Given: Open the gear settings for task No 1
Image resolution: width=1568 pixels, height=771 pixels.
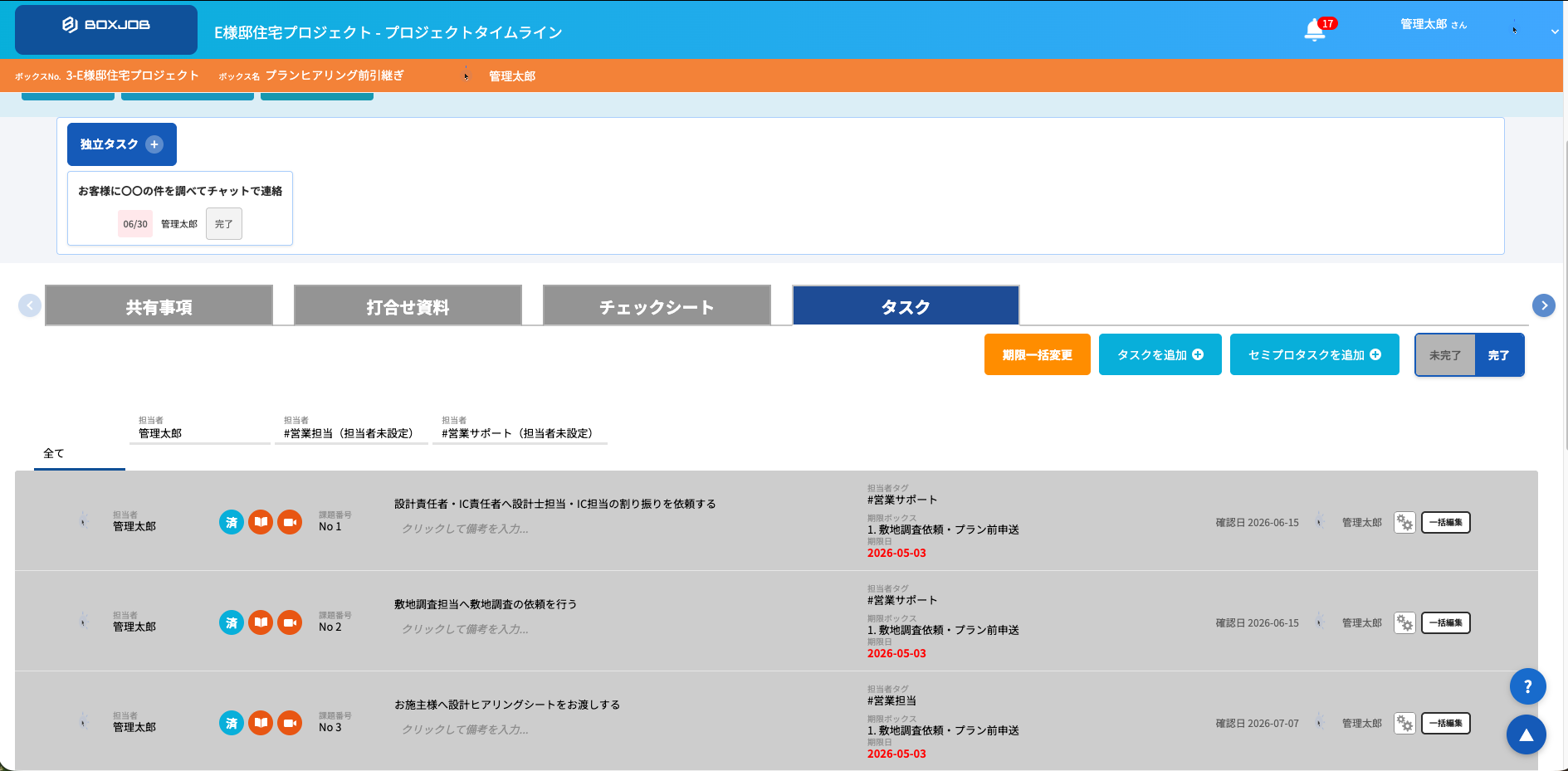Looking at the screenshot, I should [x=1404, y=523].
